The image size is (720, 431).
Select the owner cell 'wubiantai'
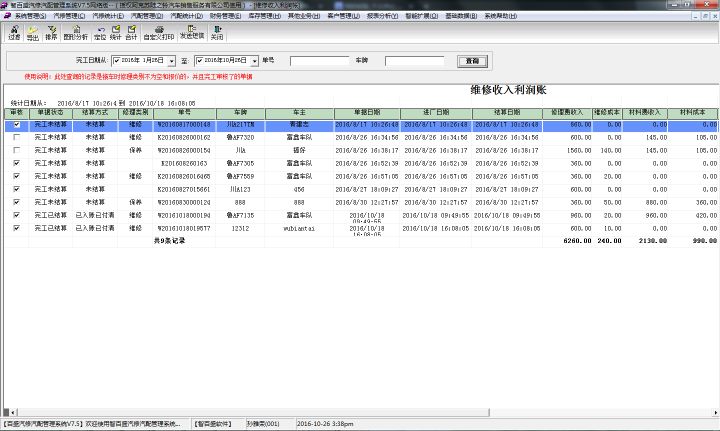pyautogui.click(x=299, y=229)
